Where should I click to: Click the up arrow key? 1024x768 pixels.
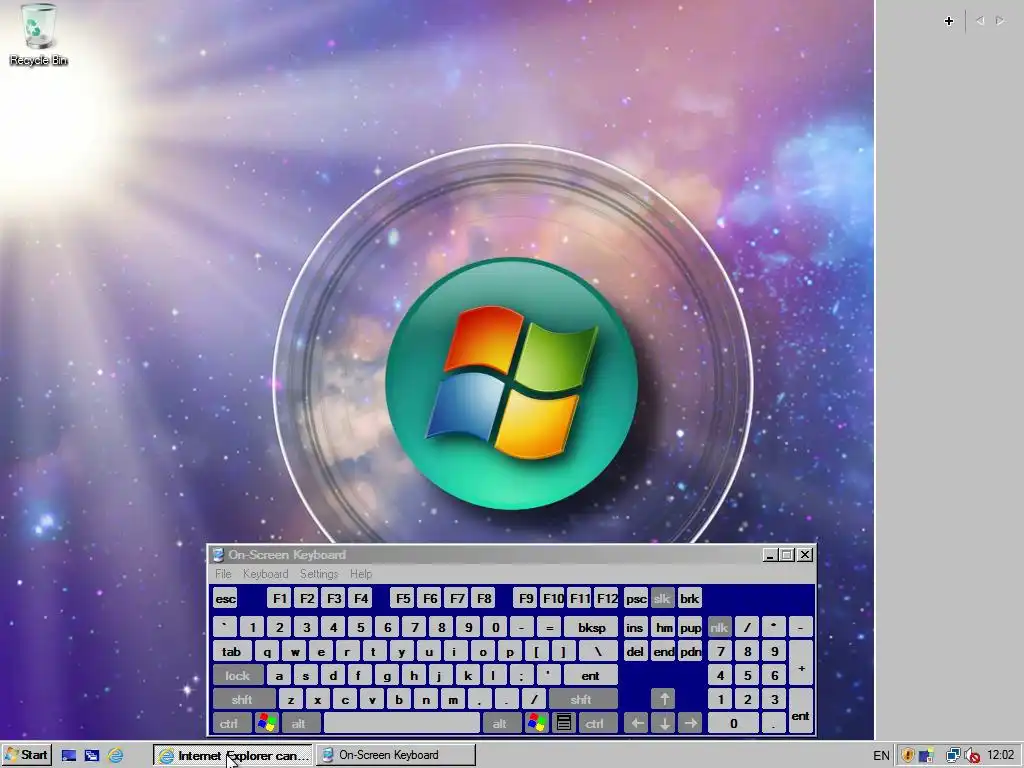click(x=664, y=699)
